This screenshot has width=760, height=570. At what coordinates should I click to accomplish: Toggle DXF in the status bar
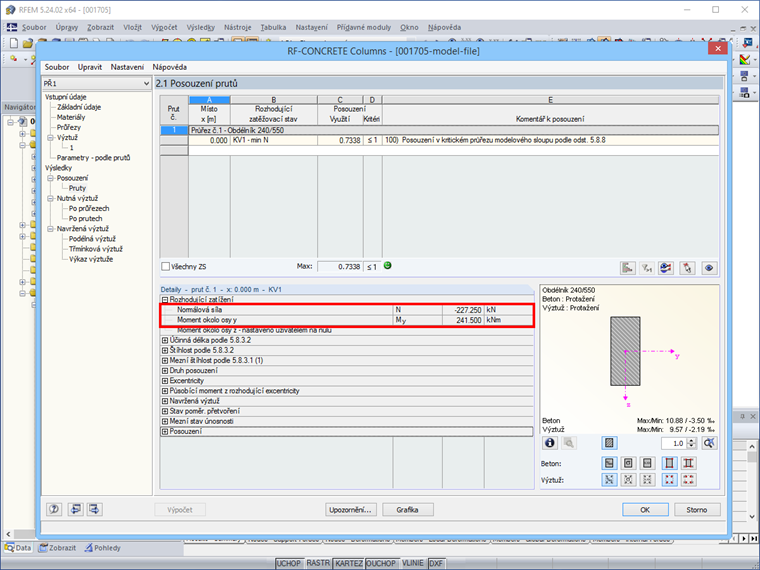(x=436, y=563)
